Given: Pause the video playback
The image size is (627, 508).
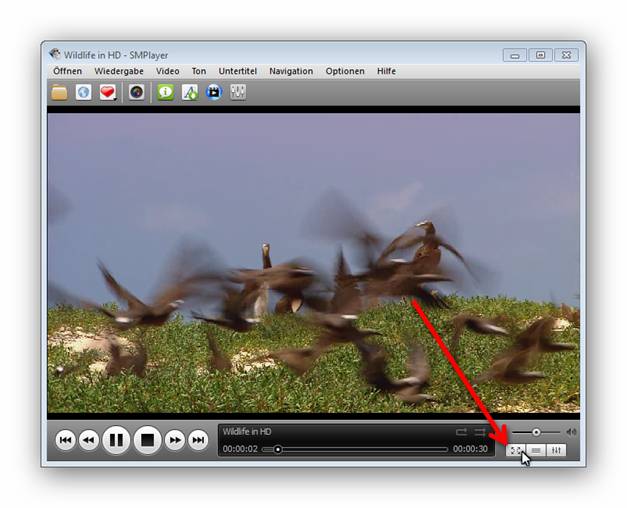Looking at the screenshot, I should (x=116, y=440).
